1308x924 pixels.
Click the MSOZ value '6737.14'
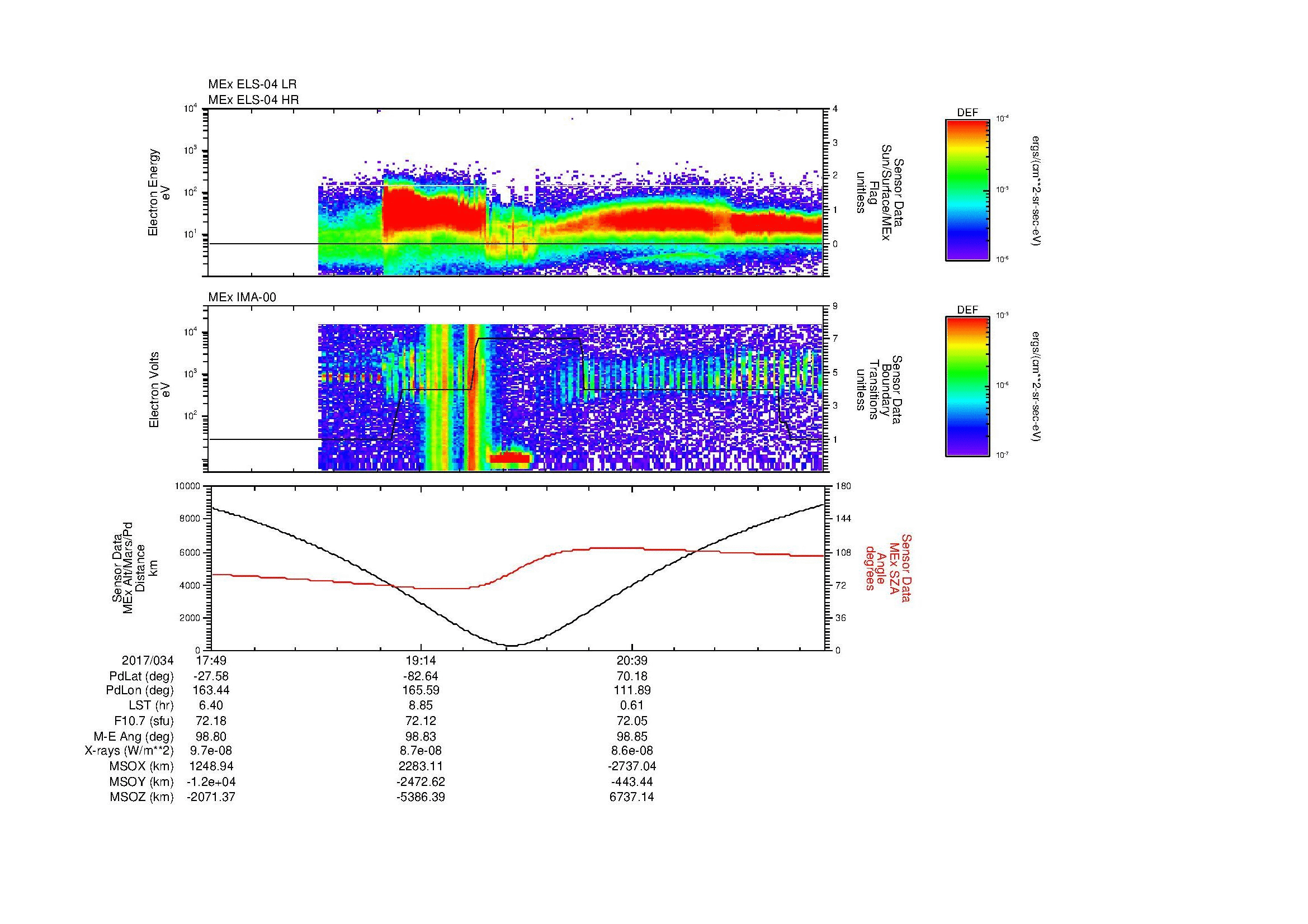coord(632,797)
